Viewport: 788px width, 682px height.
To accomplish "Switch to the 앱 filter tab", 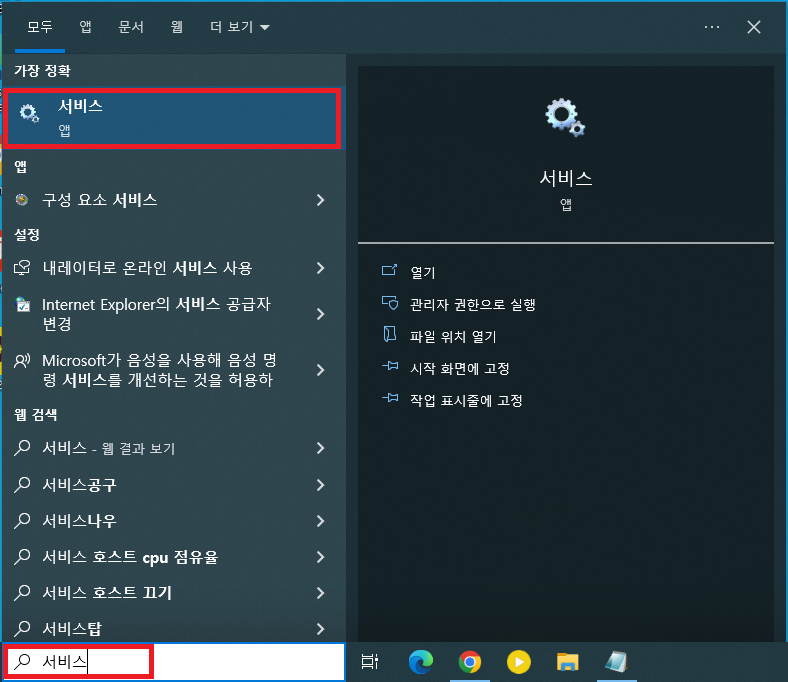I will pyautogui.click(x=85, y=27).
